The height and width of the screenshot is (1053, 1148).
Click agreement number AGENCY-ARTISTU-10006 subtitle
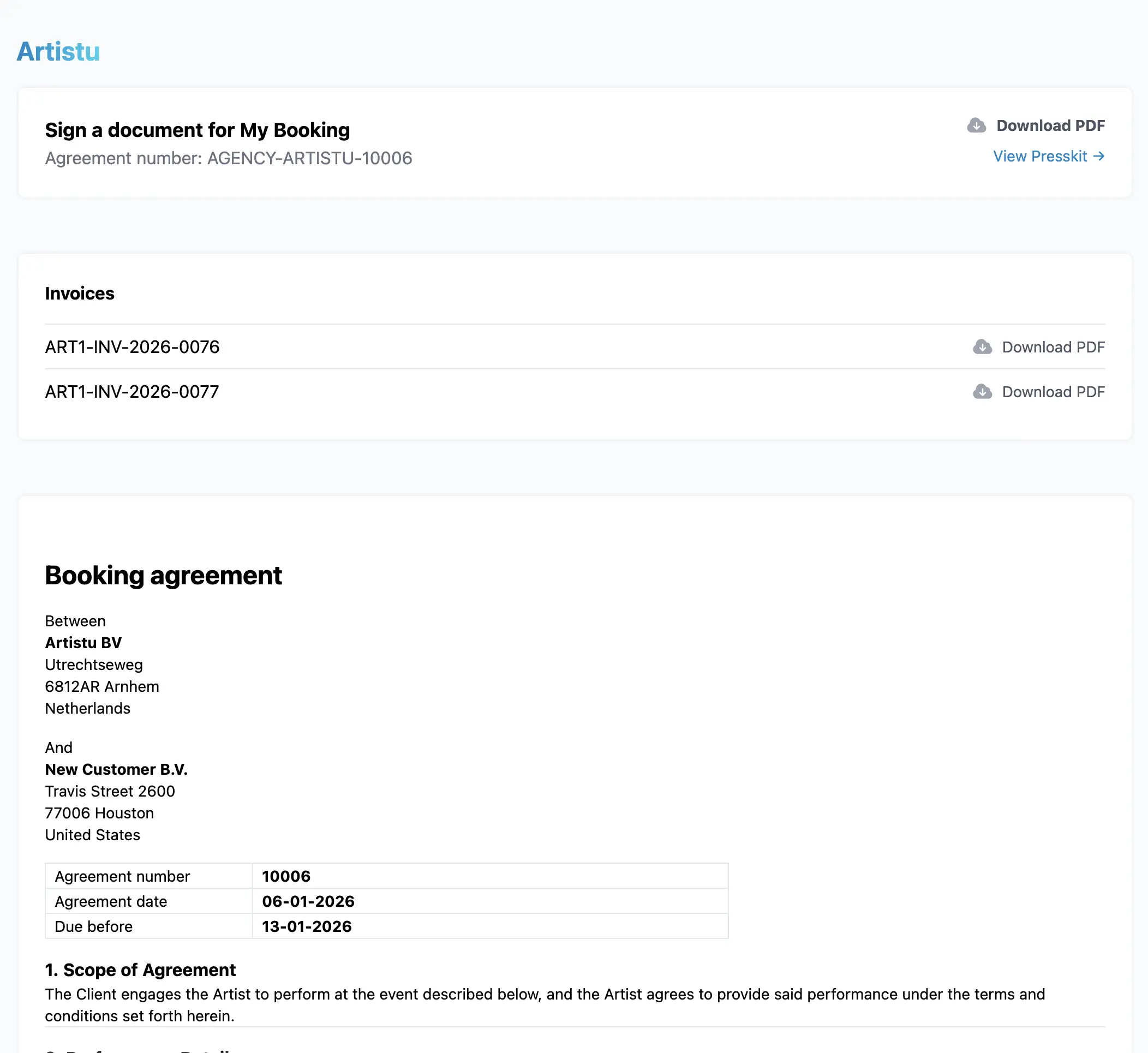tap(229, 158)
